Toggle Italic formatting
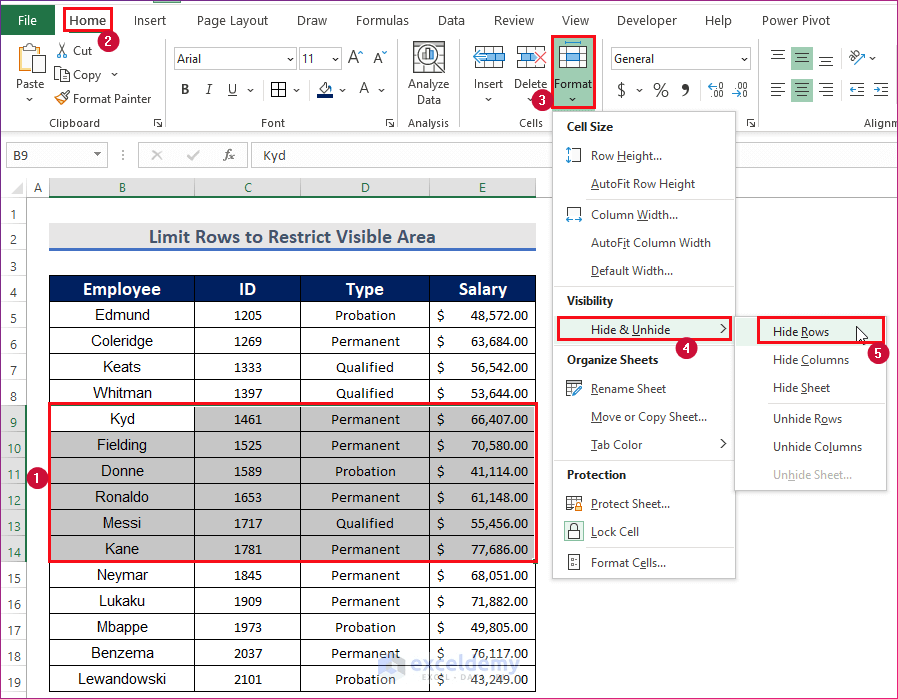This screenshot has height=699, width=898. [x=207, y=89]
